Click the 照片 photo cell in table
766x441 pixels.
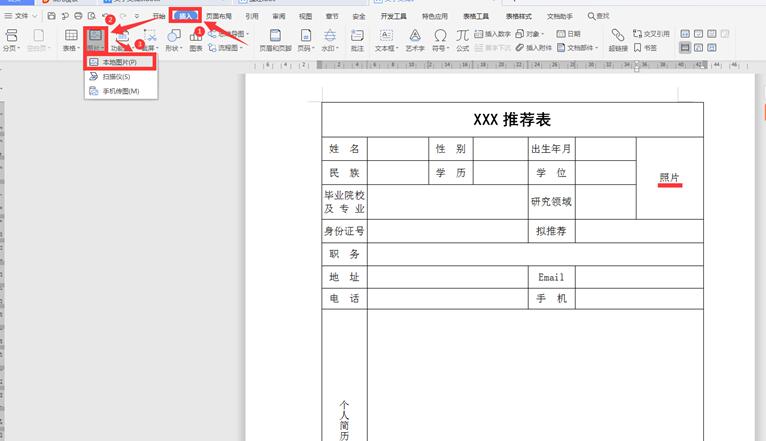point(670,178)
